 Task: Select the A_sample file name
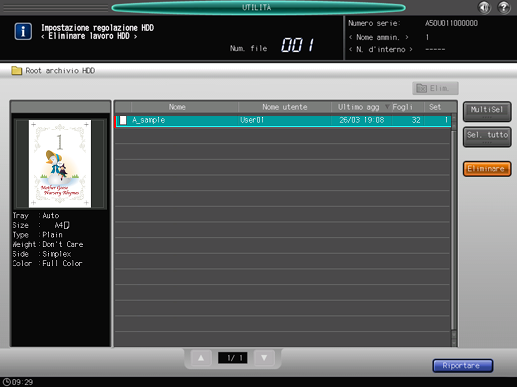click(148, 120)
